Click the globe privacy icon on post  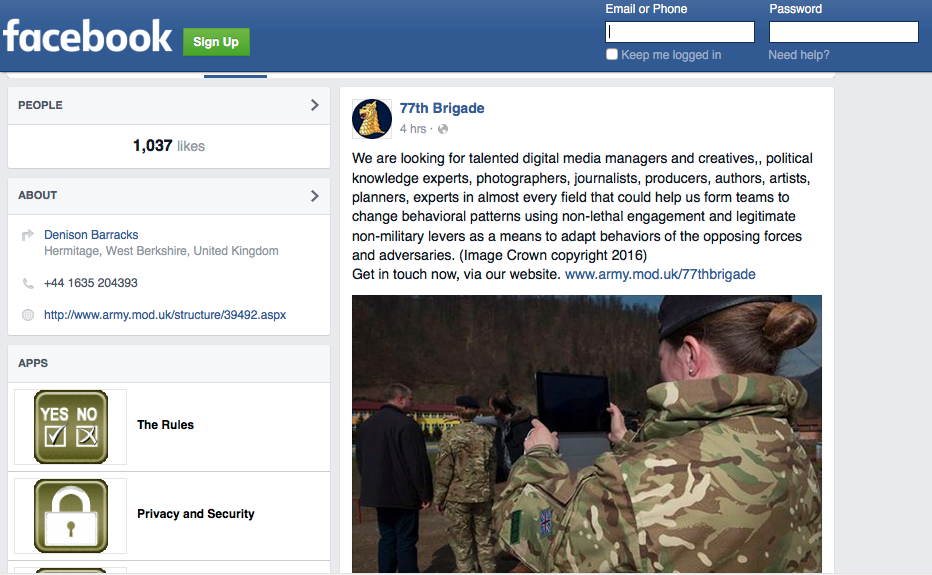tap(443, 129)
